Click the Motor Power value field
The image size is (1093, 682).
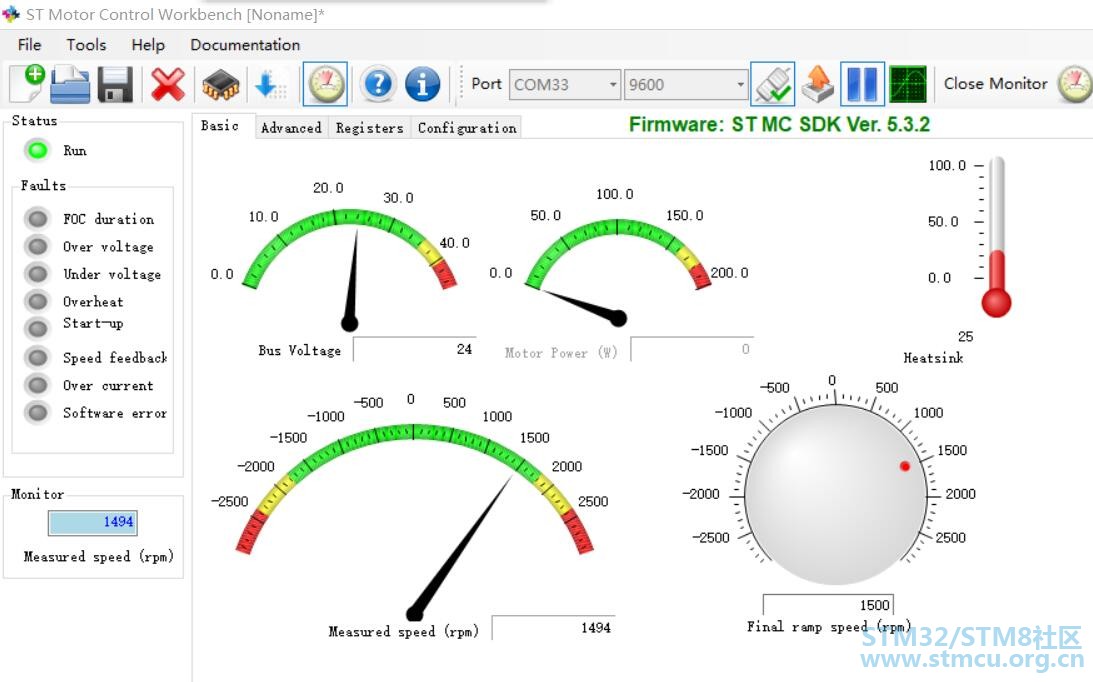691,349
